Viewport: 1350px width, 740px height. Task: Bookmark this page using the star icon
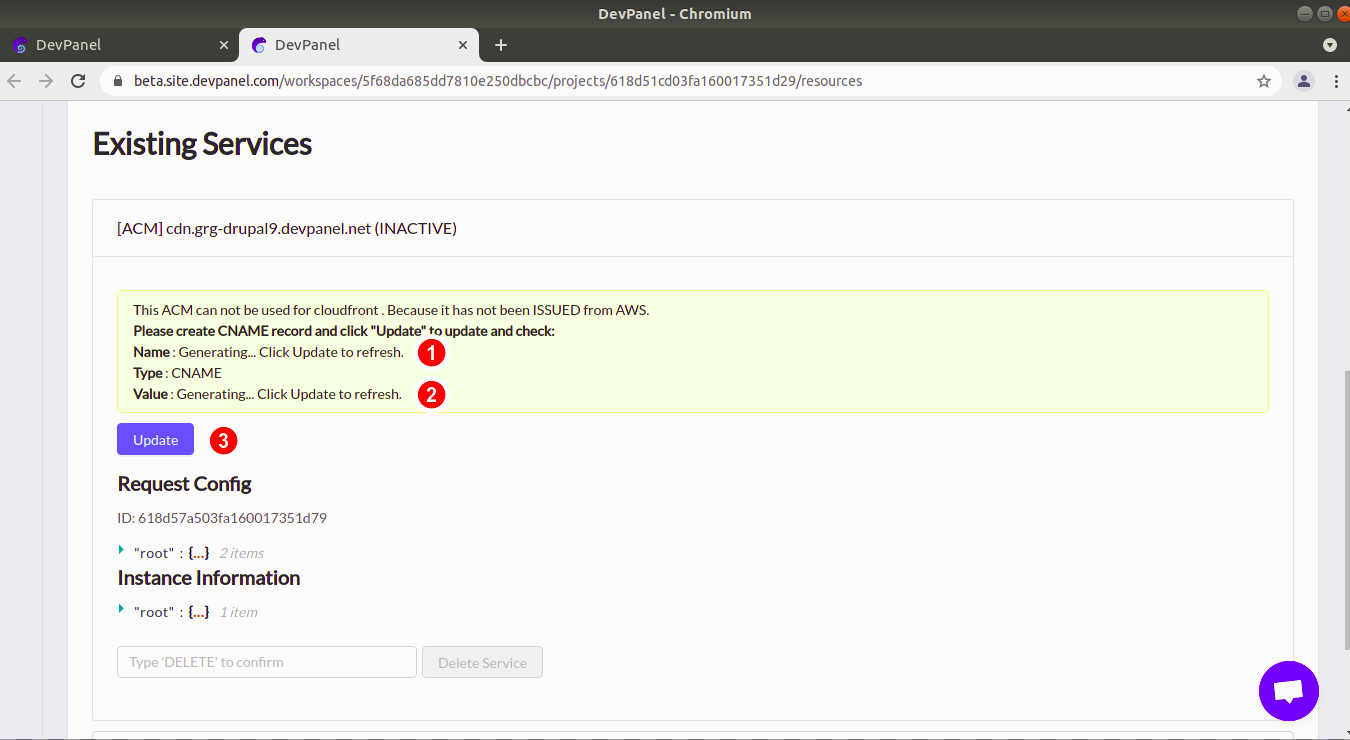1264,81
